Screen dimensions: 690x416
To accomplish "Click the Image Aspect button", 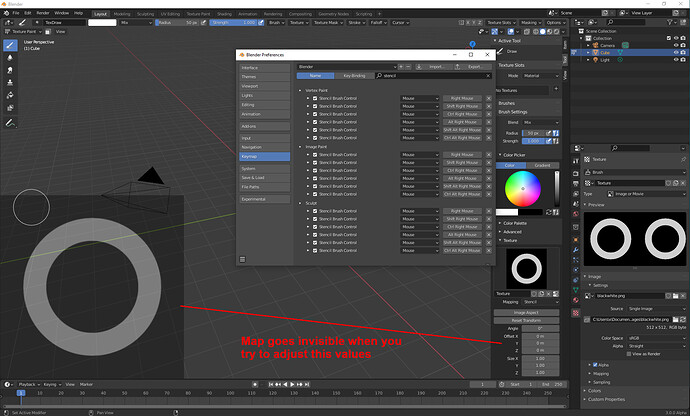I will 526,313.
